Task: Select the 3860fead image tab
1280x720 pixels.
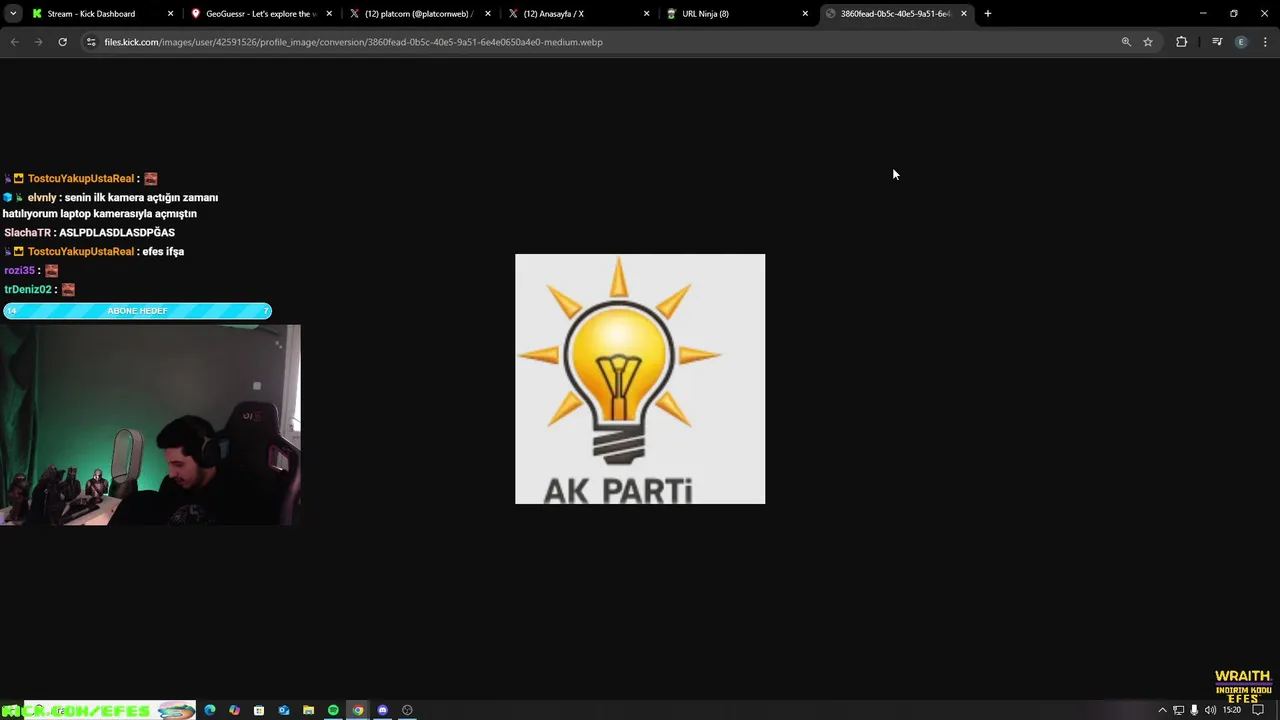Action: pyautogui.click(x=895, y=14)
